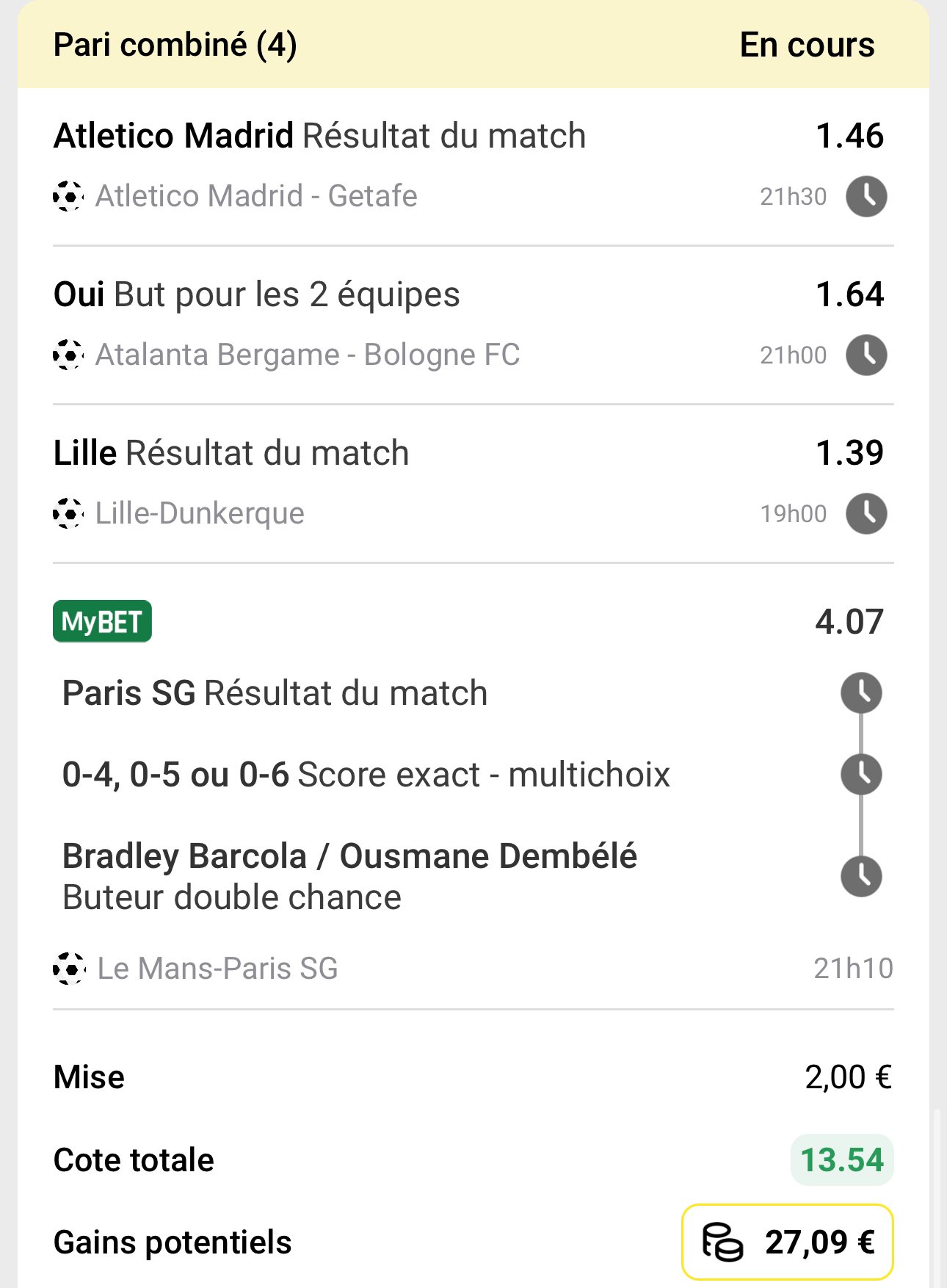This screenshot has height=1288, width=947.
Task: Tap clock icon next to Paris SG Résultat
Action: point(861,692)
